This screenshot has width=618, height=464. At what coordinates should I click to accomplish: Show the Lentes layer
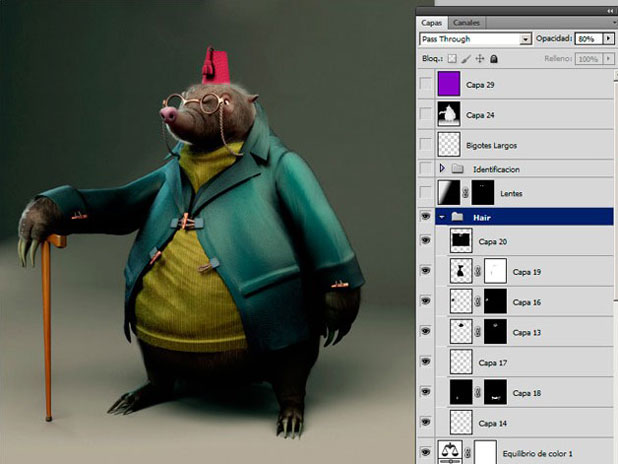coord(426,193)
